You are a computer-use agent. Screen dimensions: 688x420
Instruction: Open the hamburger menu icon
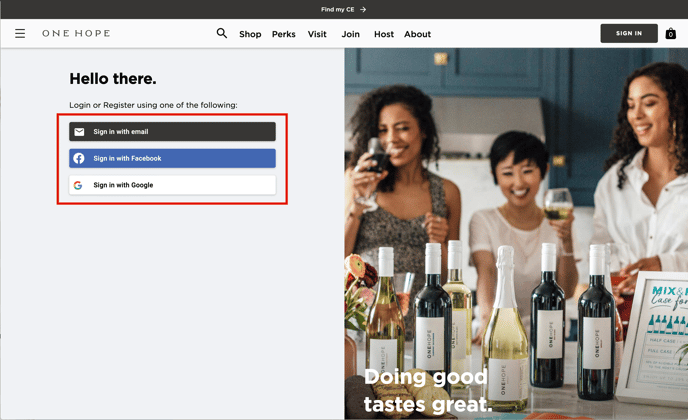click(20, 33)
